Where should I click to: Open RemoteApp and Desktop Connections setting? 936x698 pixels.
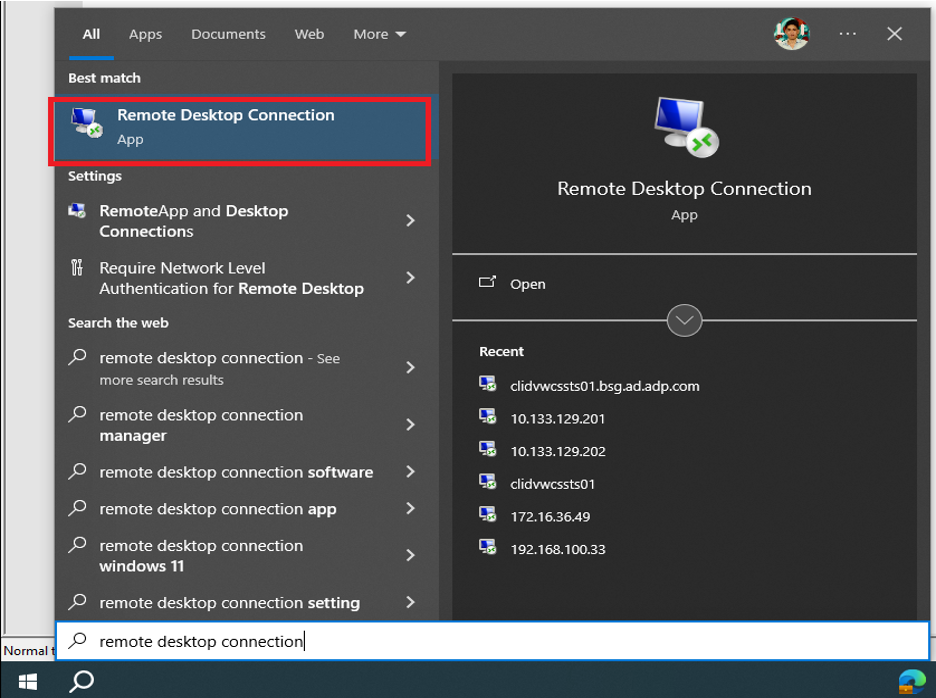click(247, 221)
